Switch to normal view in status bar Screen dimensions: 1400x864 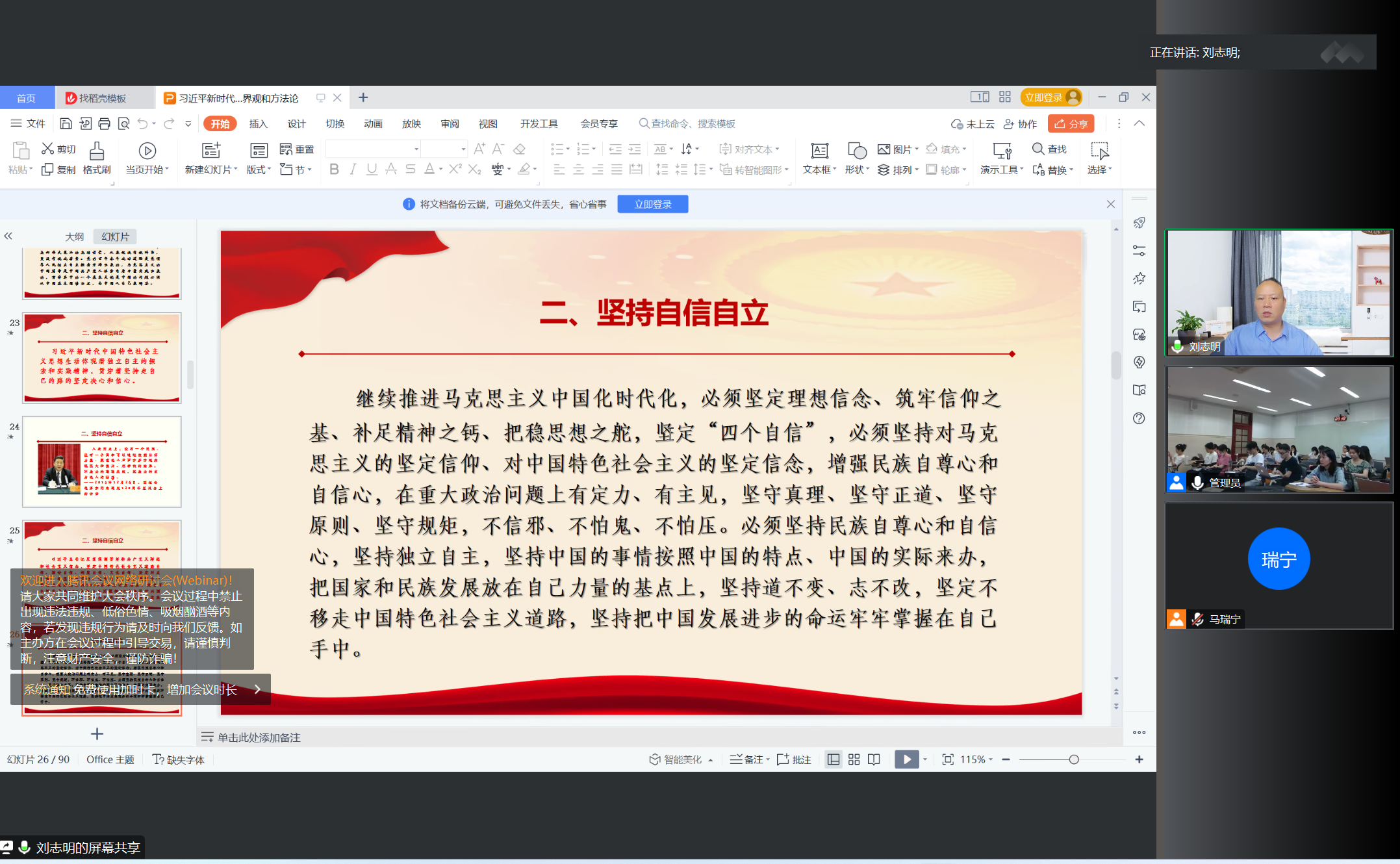[834, 759]
